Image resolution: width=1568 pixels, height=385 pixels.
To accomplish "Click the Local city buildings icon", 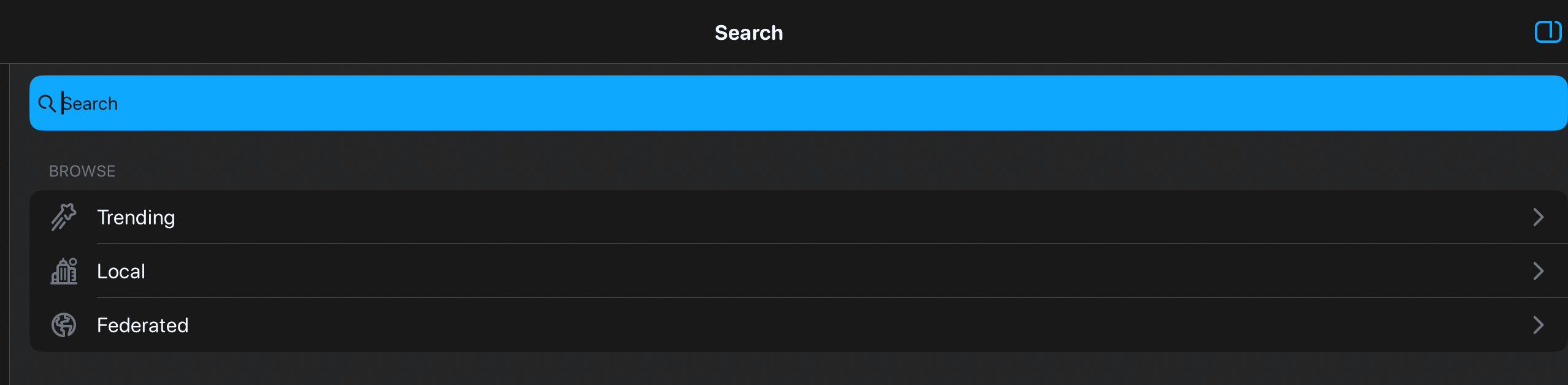I will point(64,271).
